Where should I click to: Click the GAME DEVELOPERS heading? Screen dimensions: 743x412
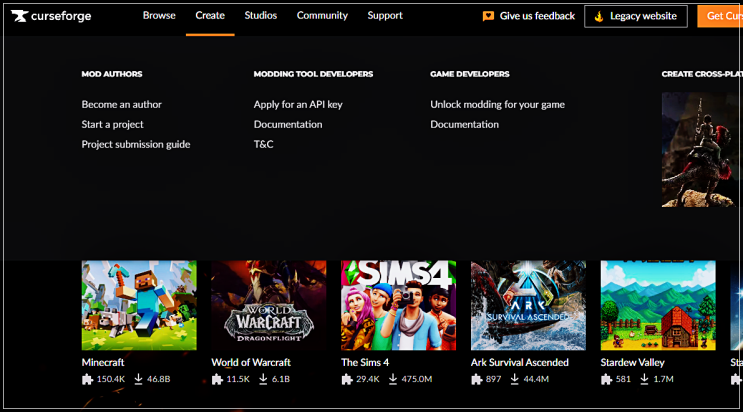pos(470,74)
